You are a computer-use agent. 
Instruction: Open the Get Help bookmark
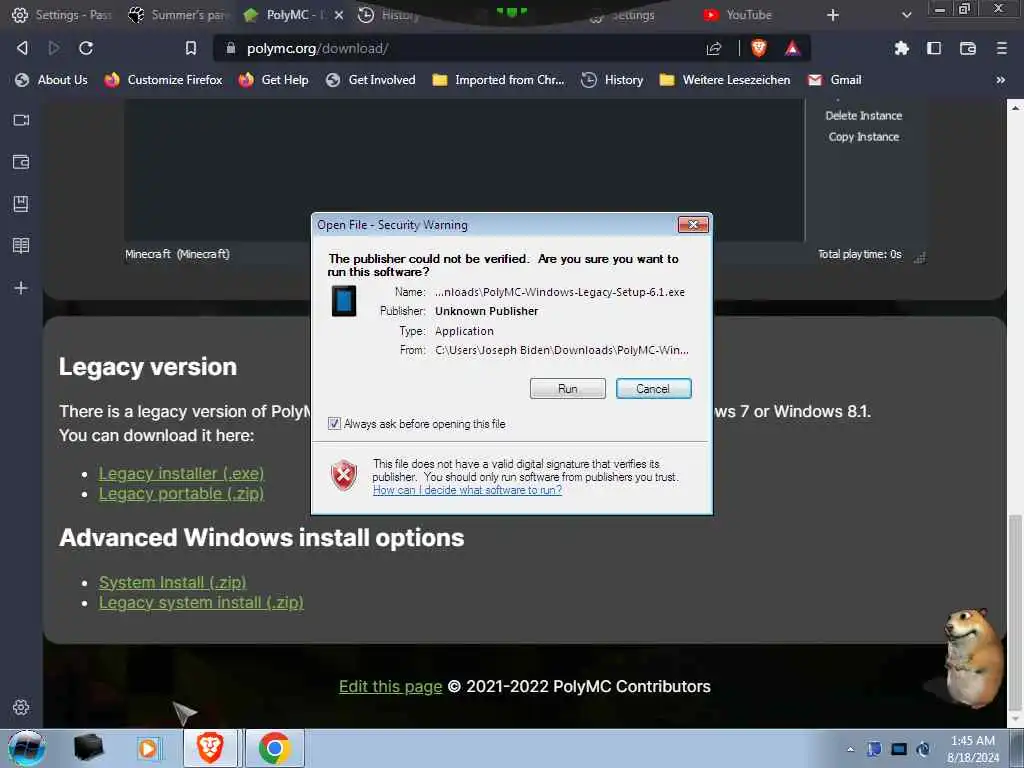[274, 80]
